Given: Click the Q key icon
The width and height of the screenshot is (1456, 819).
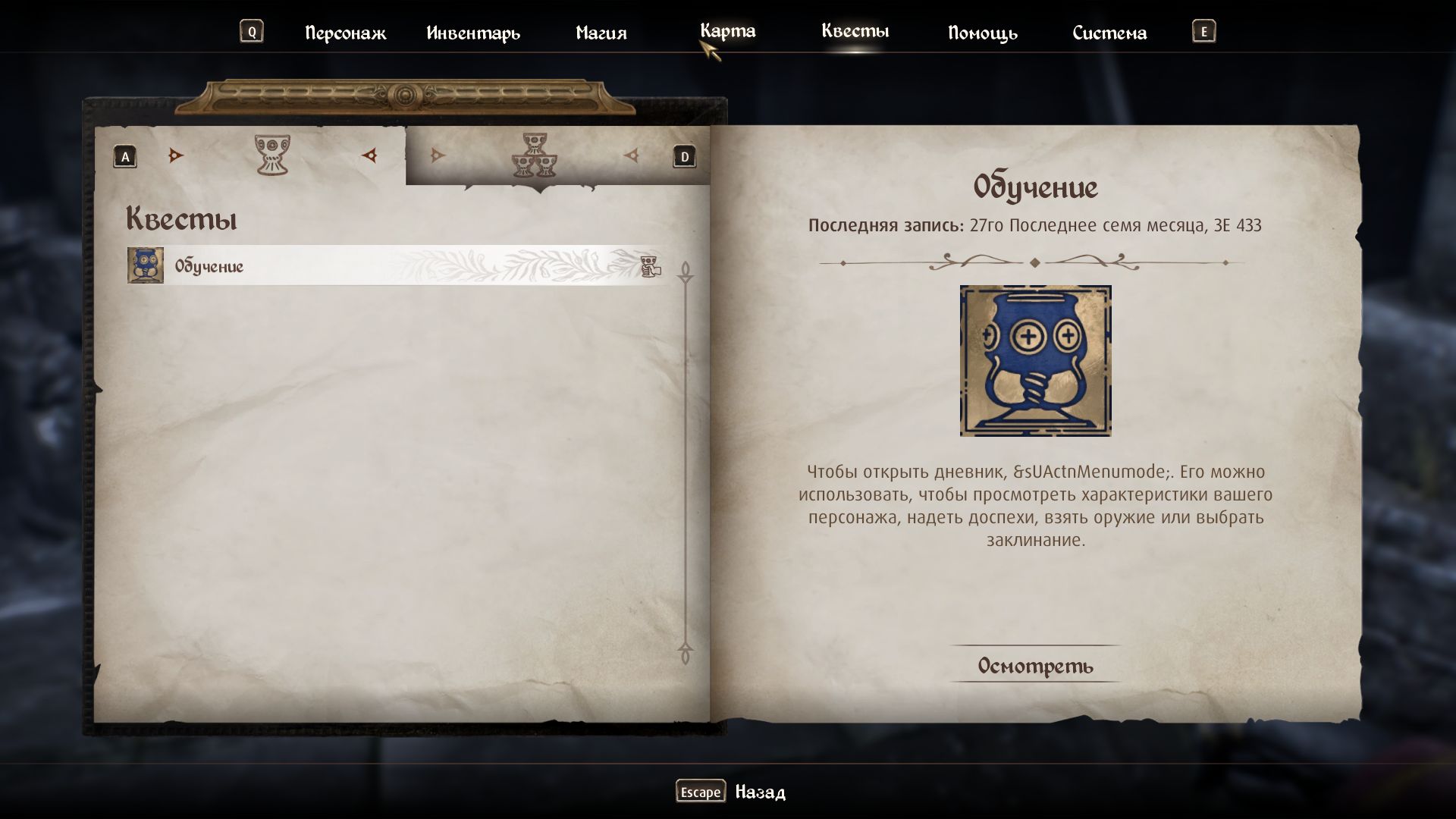Looking at the screenshot, I should pos(252,32).
